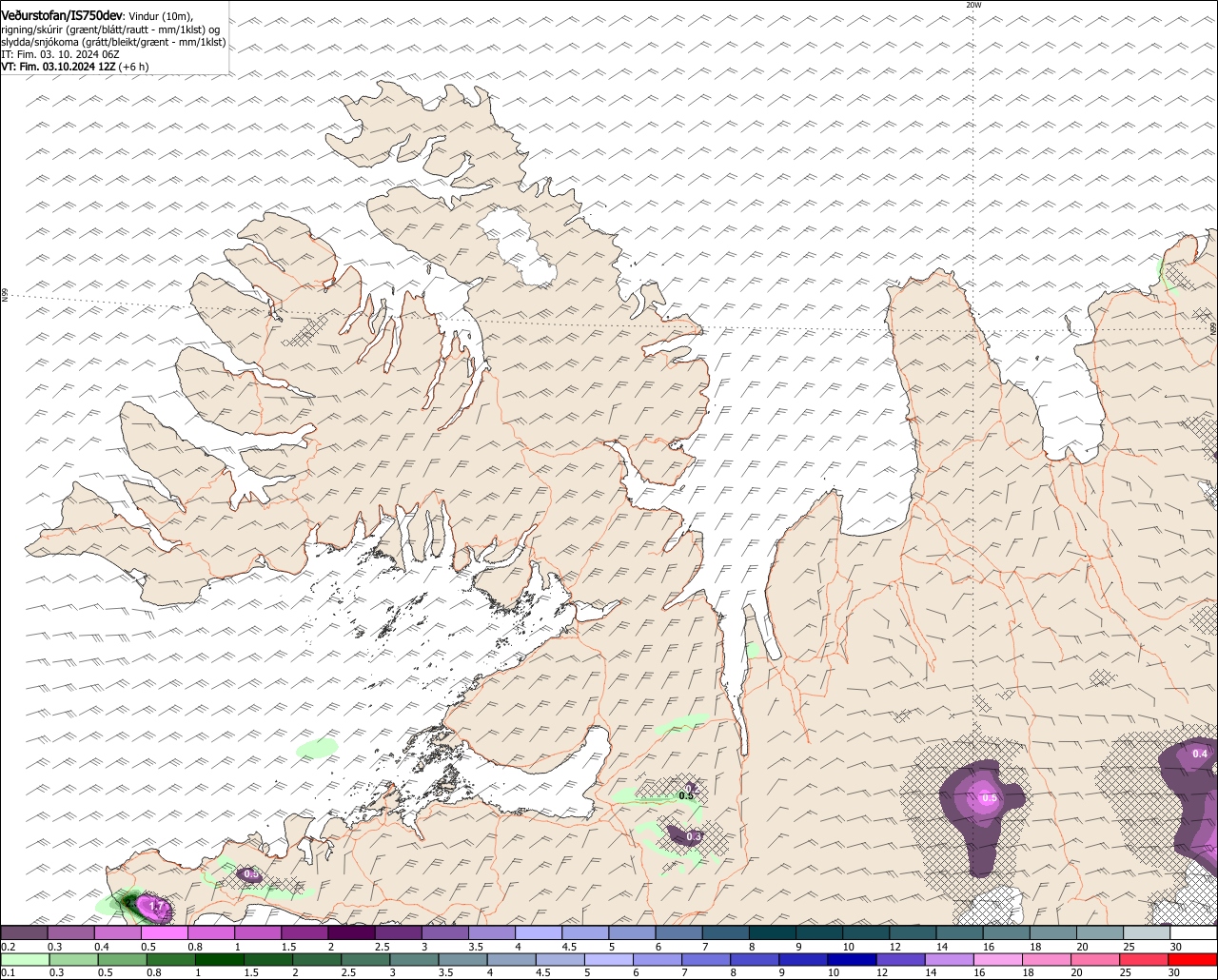Screen dimensions: 1218x980
Task: Select upper scale swatch between 0.2 and 0.3
Action: pos(24,932)
